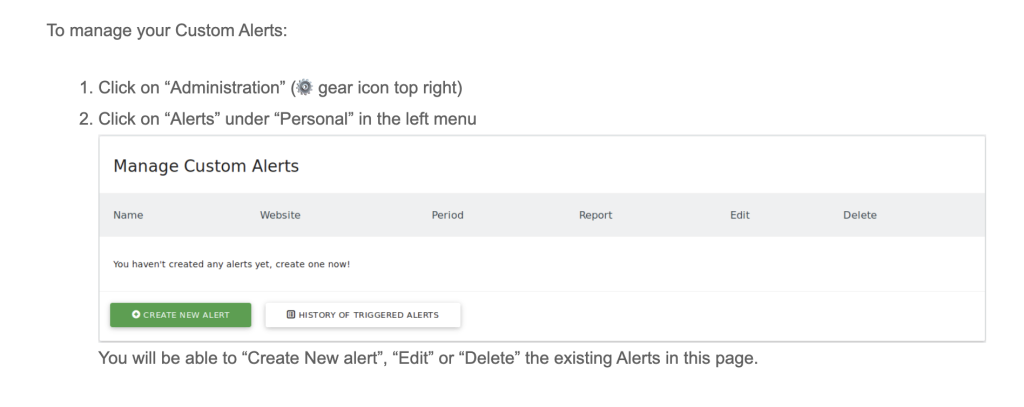Click step 1 about Administration
Screen dimensions: 1024x407
(x=280, y=88)
